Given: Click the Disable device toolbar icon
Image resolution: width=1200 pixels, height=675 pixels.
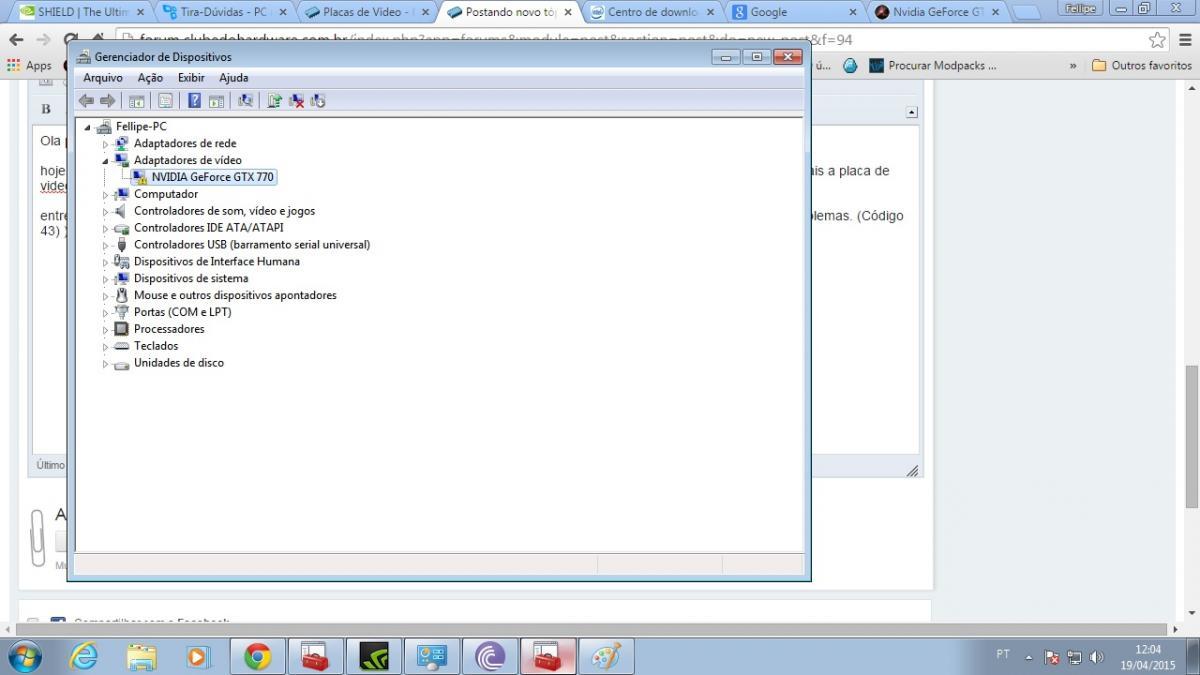Looking at the screenshot, I should click(x=318, y=101).
